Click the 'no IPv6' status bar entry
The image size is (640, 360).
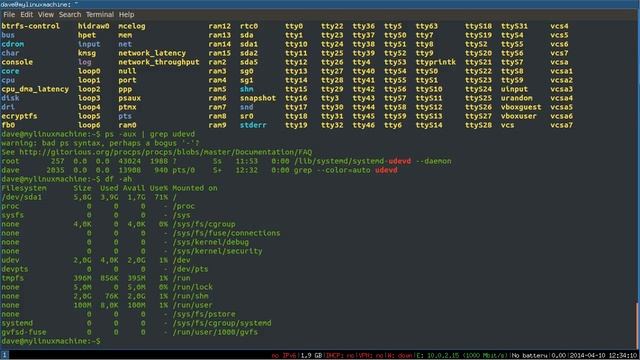click(283, 356)
